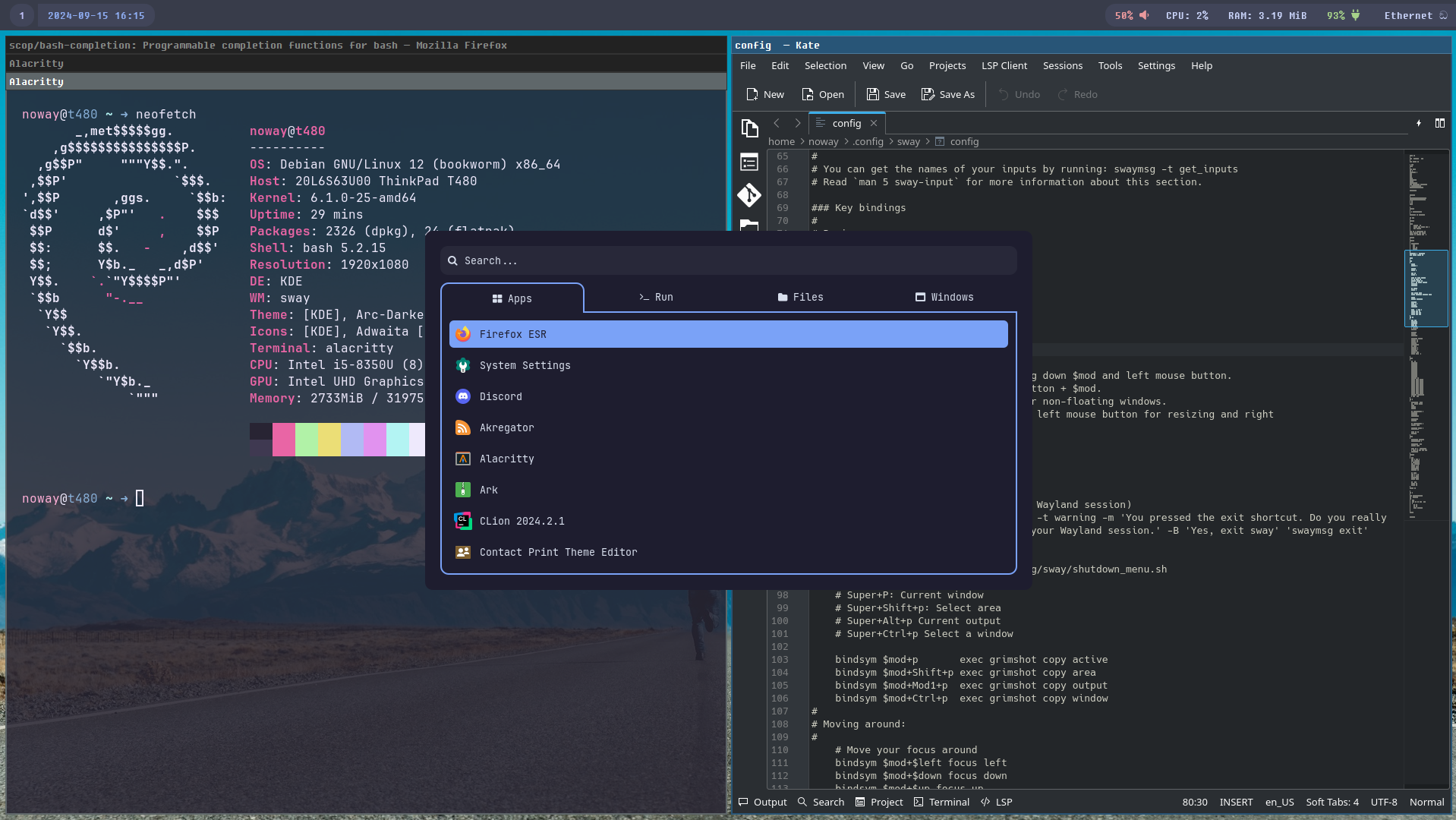Click the sway breadcrumb in Kate
Screen dimensions: 1456x820
point(908,141)
